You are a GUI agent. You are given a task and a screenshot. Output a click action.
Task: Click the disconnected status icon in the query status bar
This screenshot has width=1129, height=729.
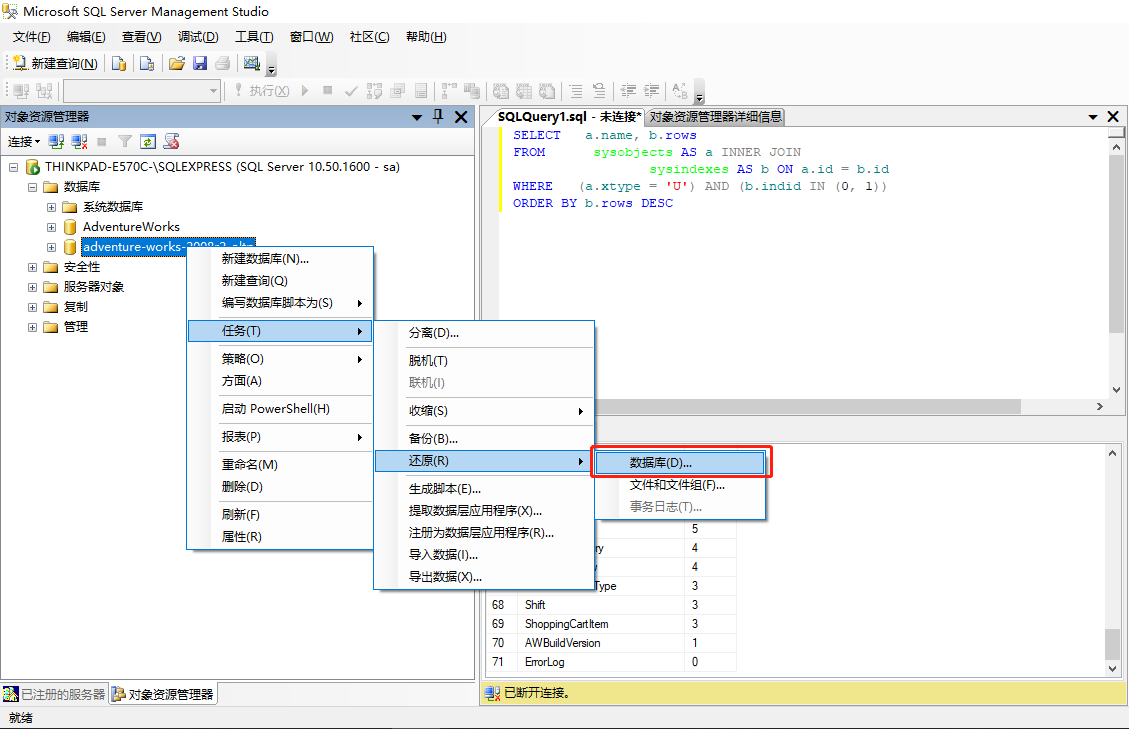(492, 693)
